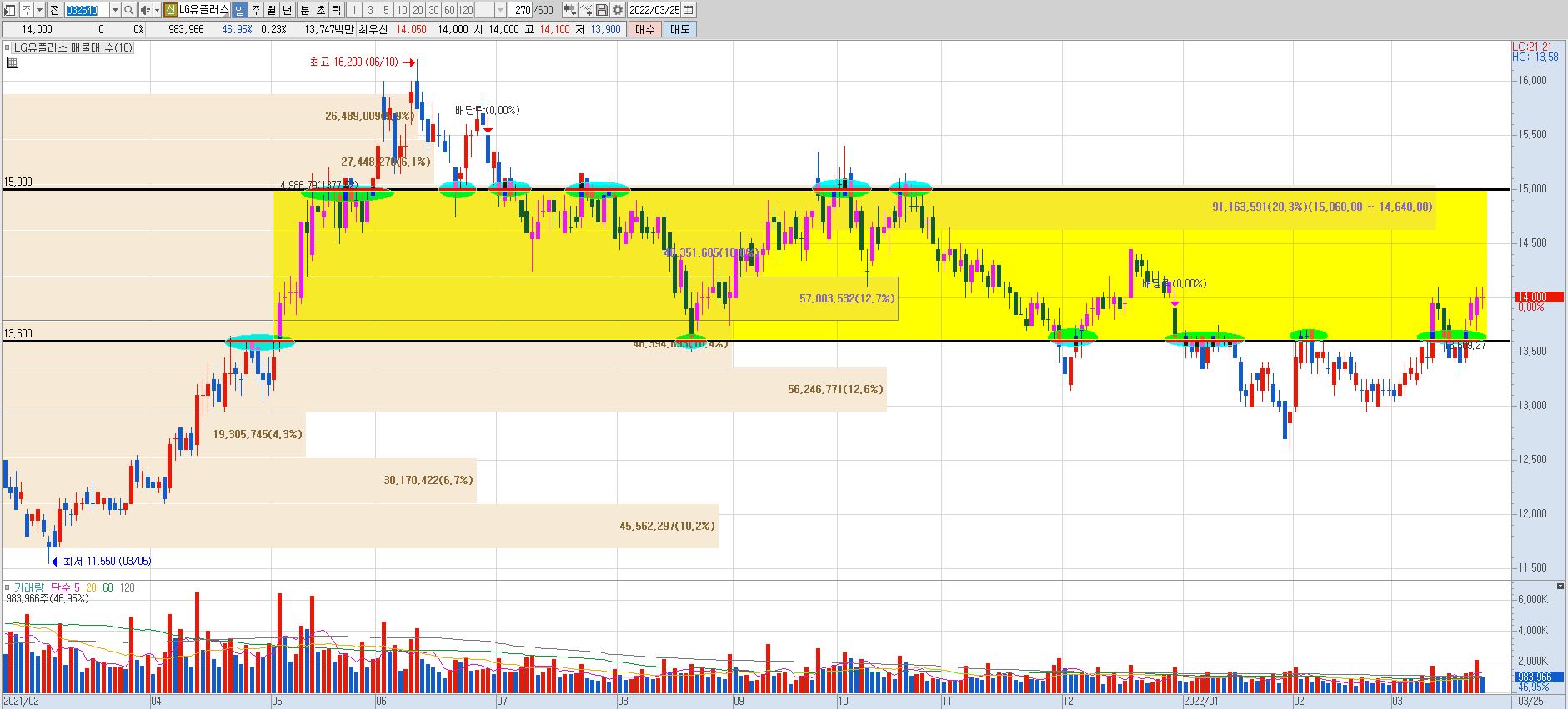The width and height of the screenshot is (1568, 709).
Task: Click the LG유플러스 매물대 수(10) indicator label
Action: point(73,48)
